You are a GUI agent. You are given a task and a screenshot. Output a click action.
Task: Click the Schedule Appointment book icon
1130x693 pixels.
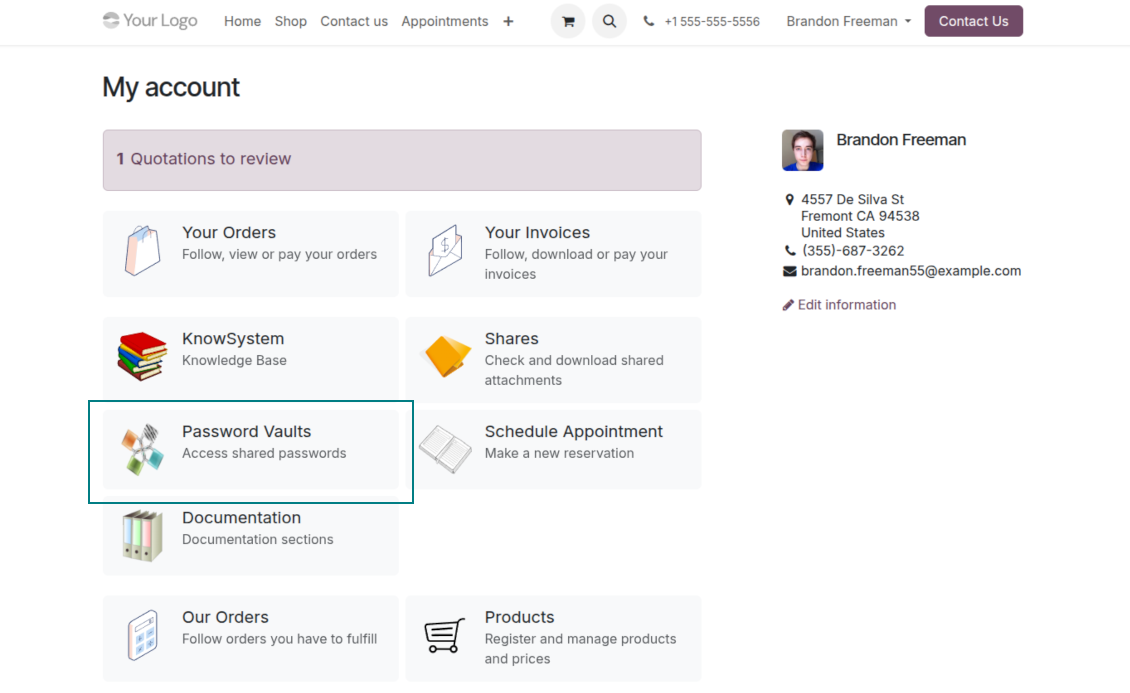tap(445, 449)
